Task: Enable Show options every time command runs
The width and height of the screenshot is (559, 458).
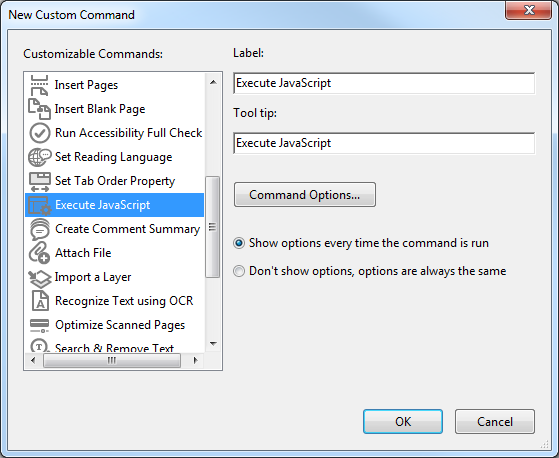Action: click(x=239, y=243)
